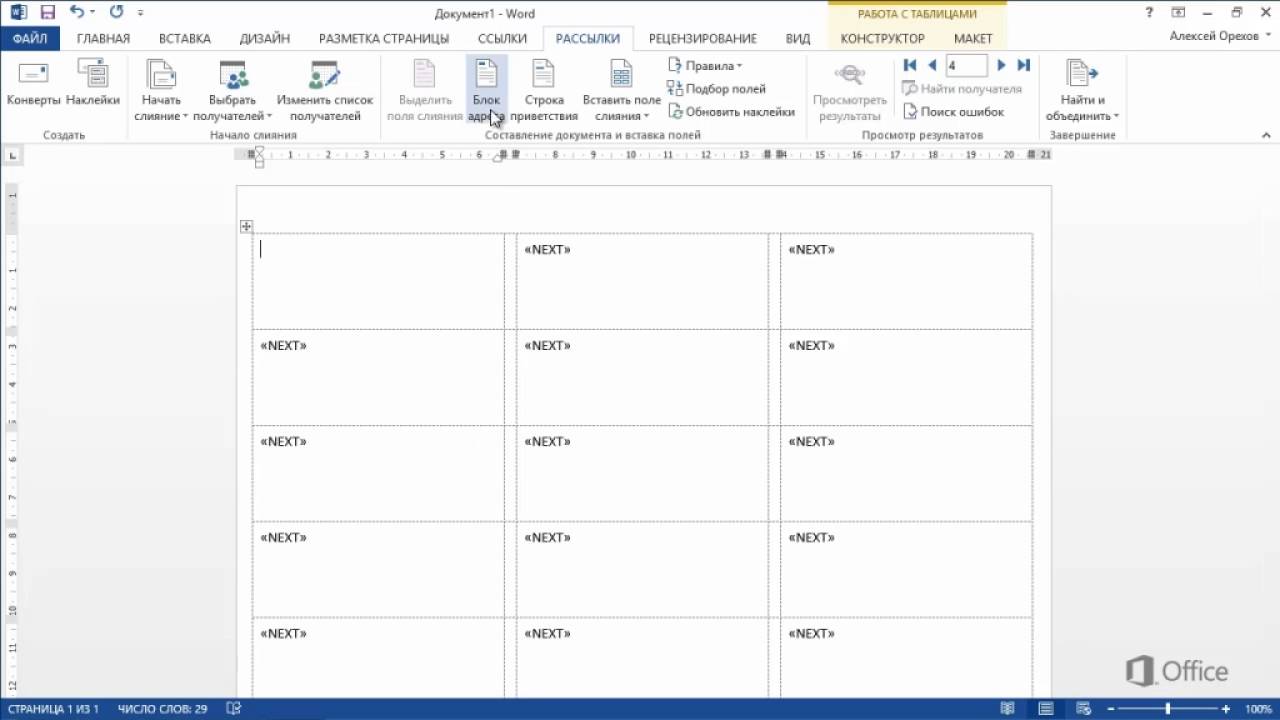The width and height of the screenshot is (1280, 720).
Task: Click in the first empty label cell
Action: (x=378, y=280)
